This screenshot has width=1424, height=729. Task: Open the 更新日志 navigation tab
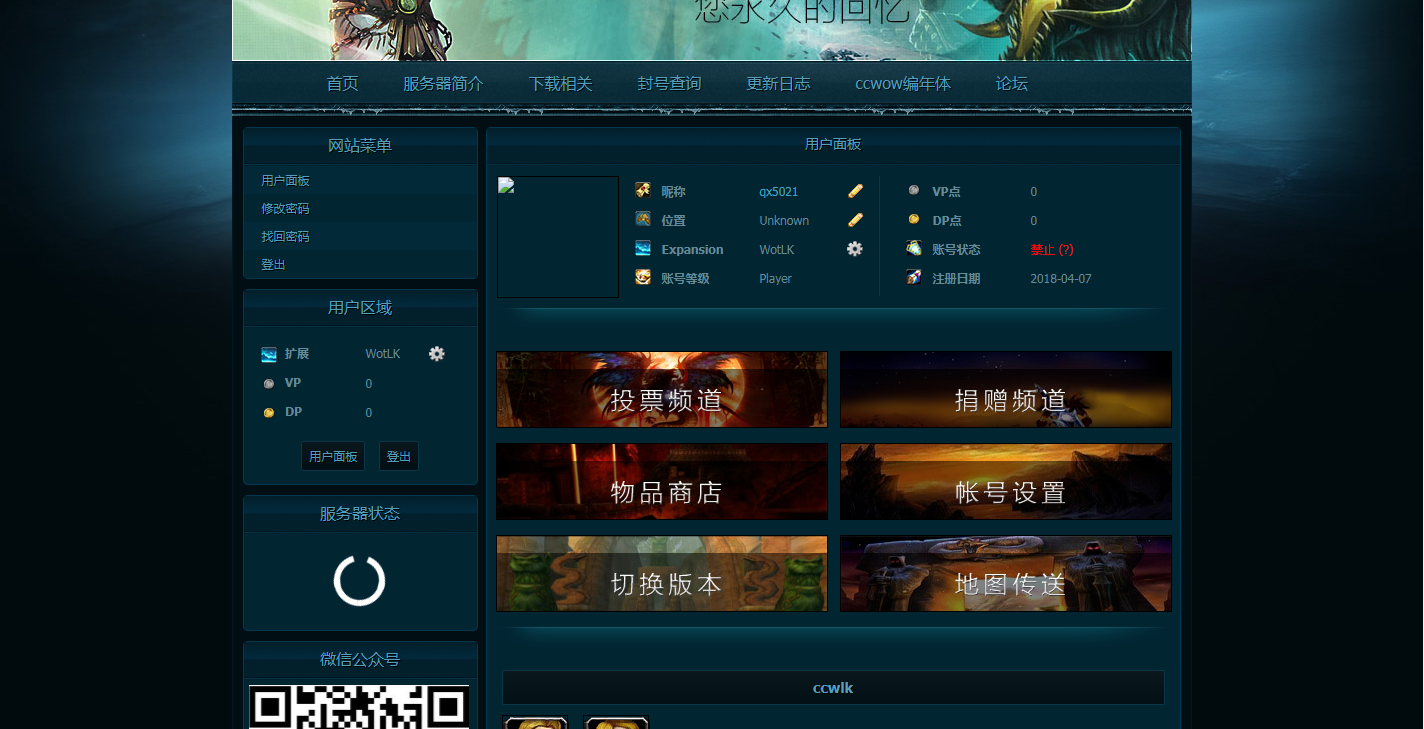pyautogui.click(x=778, y=84)
